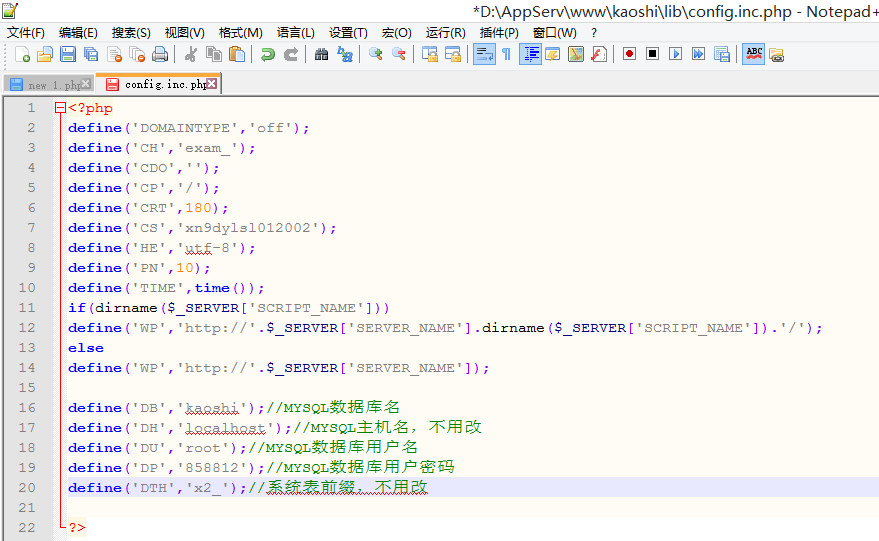
Task: Click the 180 value on line 6
Action: [198, 207]
